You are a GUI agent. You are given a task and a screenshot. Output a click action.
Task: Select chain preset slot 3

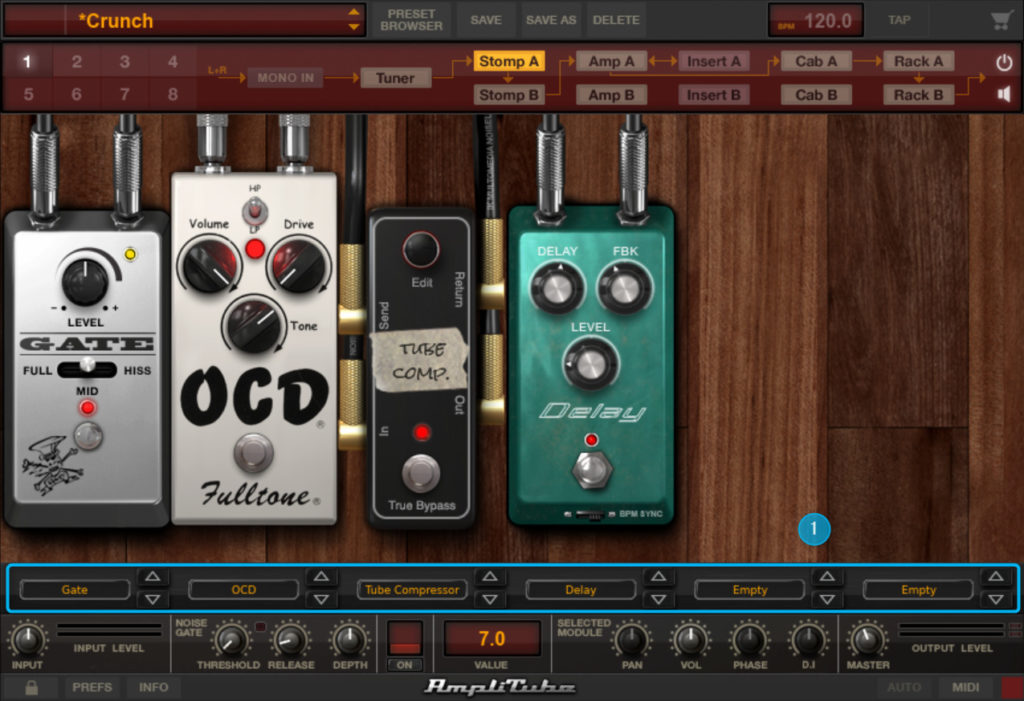tap(124, 61)
